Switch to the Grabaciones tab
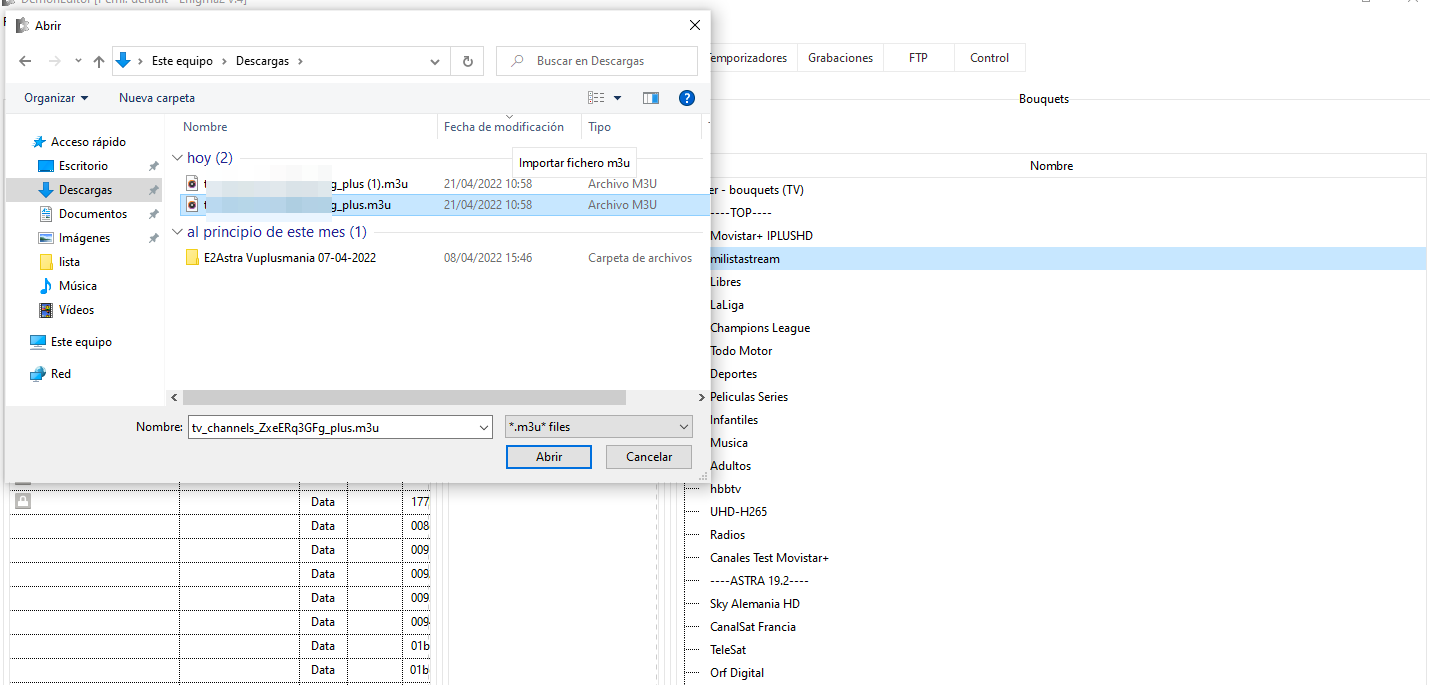The height and width of the screenshot is (685, 1430). (x=840, y=58)
